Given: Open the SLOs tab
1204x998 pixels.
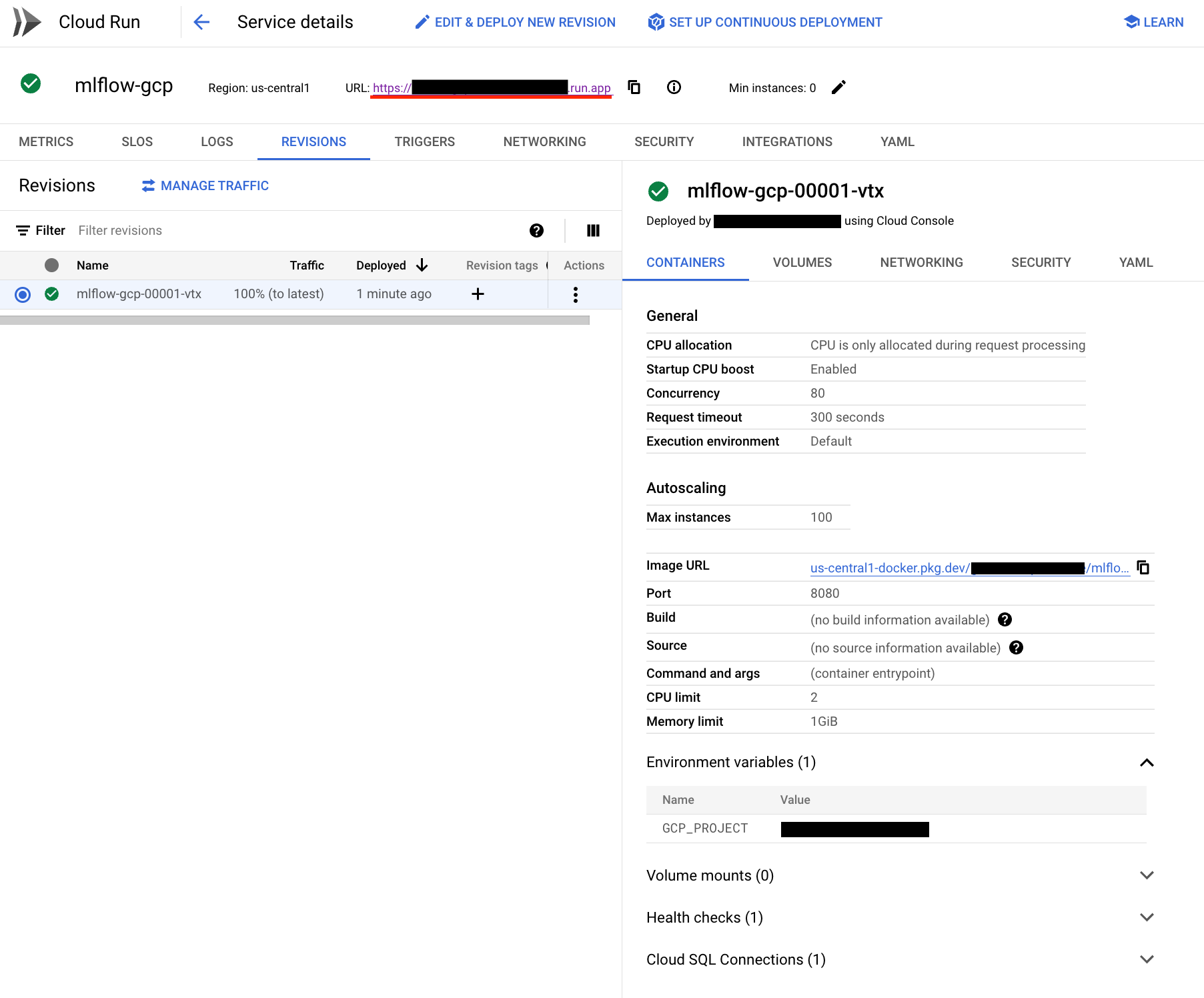Looking at the screenshot, I should pyautogui.click(x=137, y=141).
